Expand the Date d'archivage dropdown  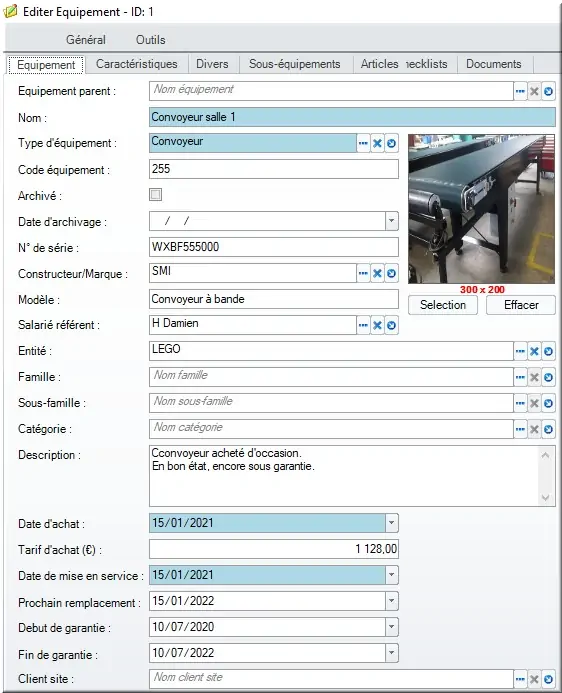391,221
